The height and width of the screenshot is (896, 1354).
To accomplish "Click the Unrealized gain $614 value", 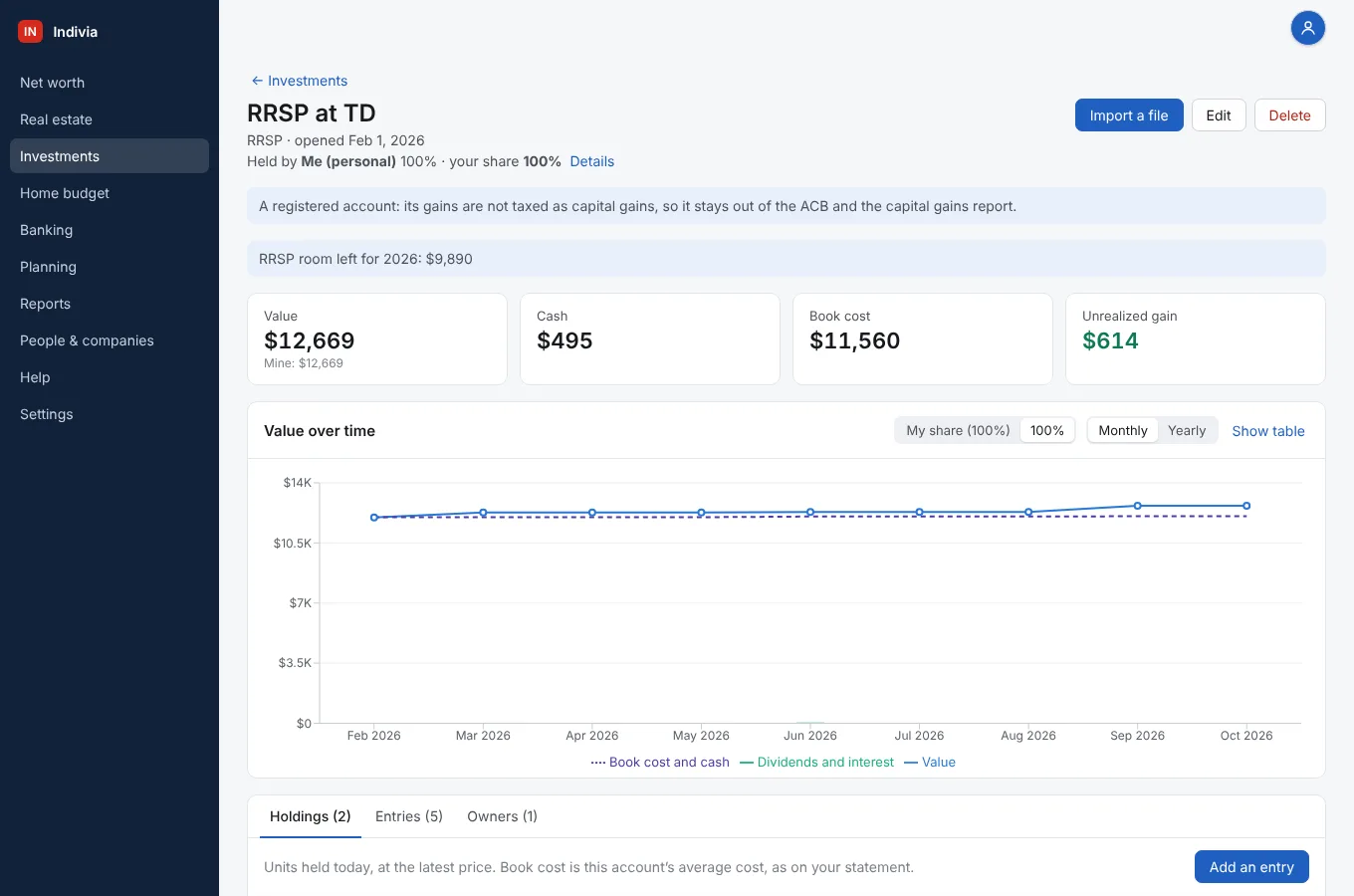I will [x=1110, y=340].
